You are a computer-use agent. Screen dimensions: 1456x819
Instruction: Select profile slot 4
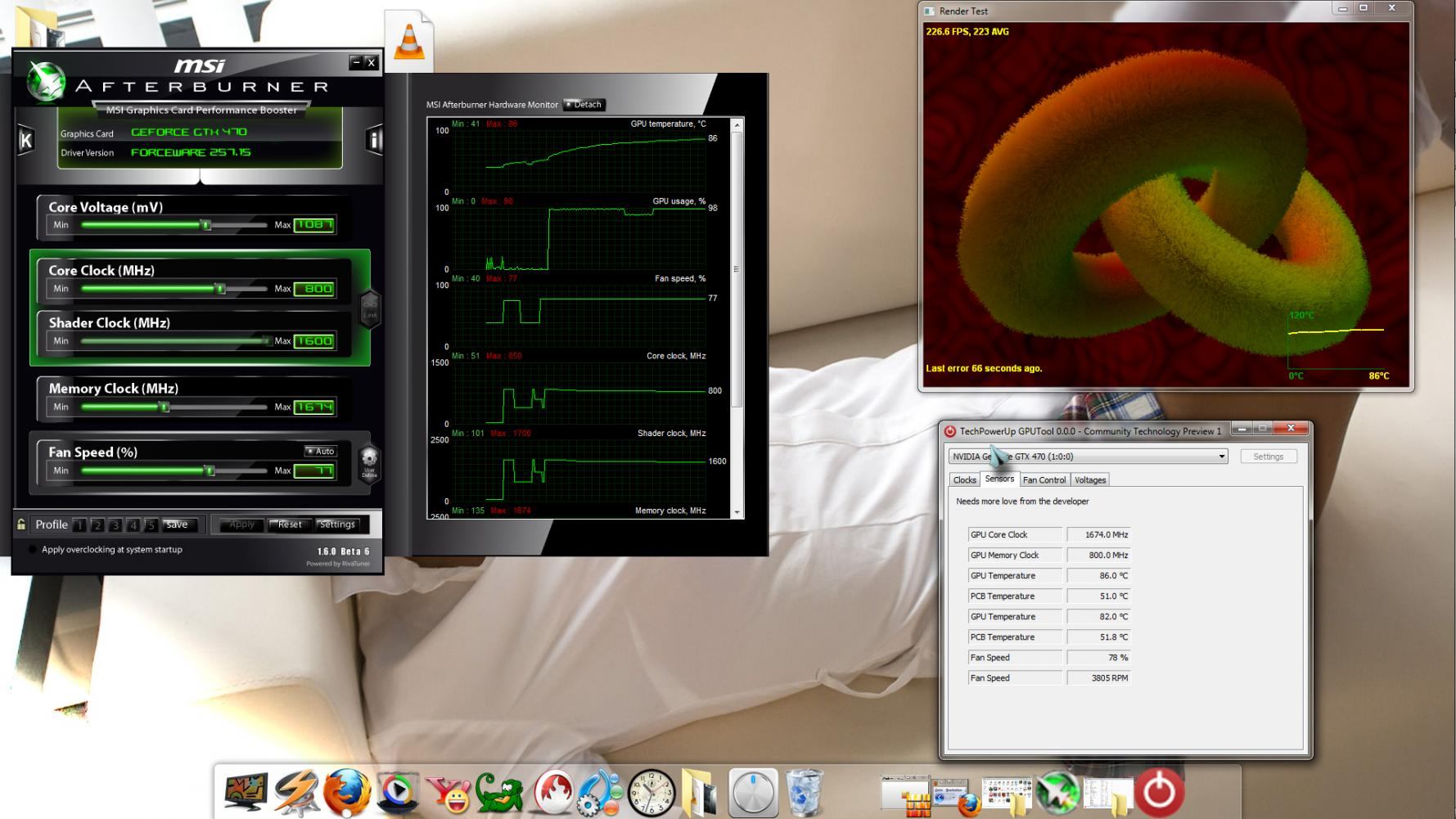133,525
